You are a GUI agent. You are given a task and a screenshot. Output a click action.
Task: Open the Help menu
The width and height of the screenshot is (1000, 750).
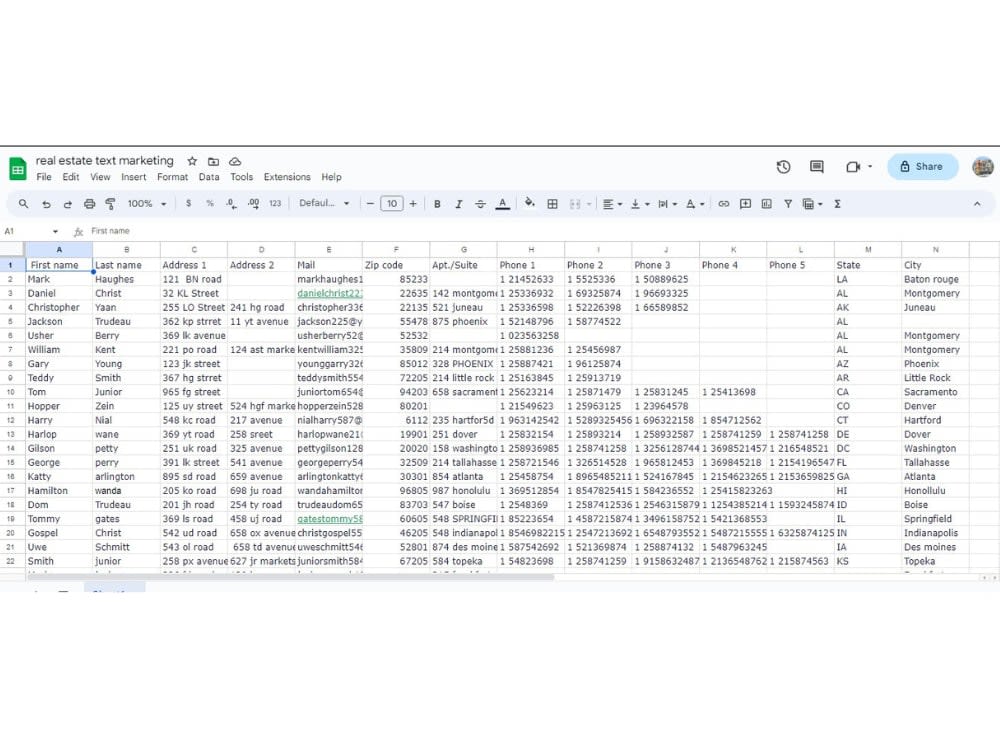[331, 177]
